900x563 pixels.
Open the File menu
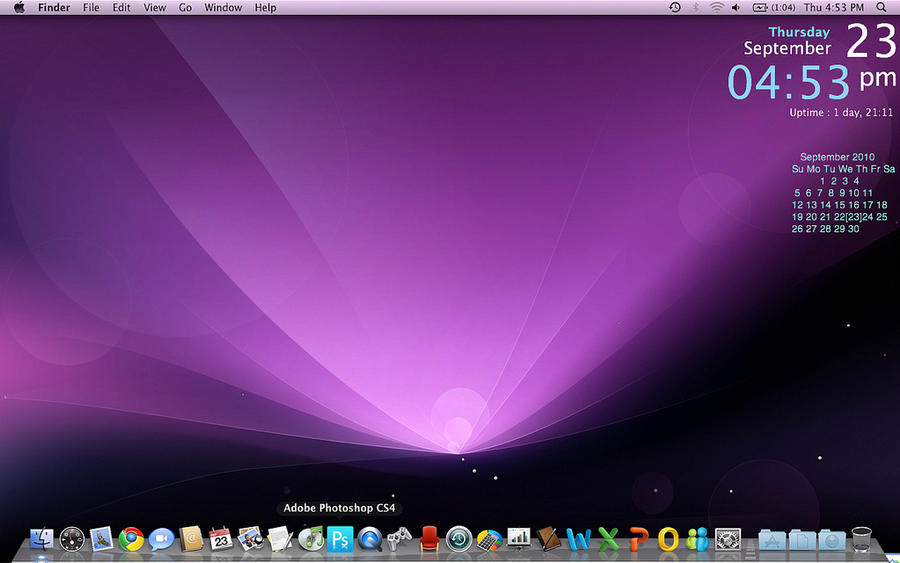(x=91, y=7)
